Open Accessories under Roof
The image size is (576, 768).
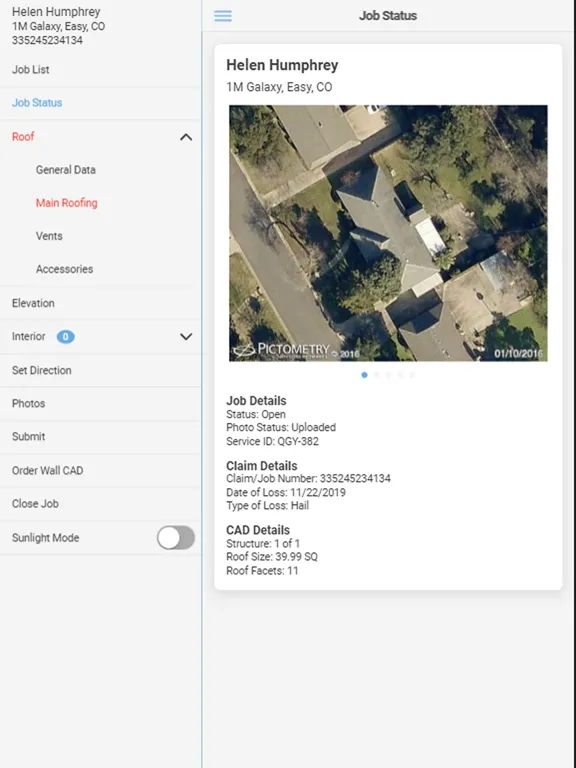tap(64, 269)
